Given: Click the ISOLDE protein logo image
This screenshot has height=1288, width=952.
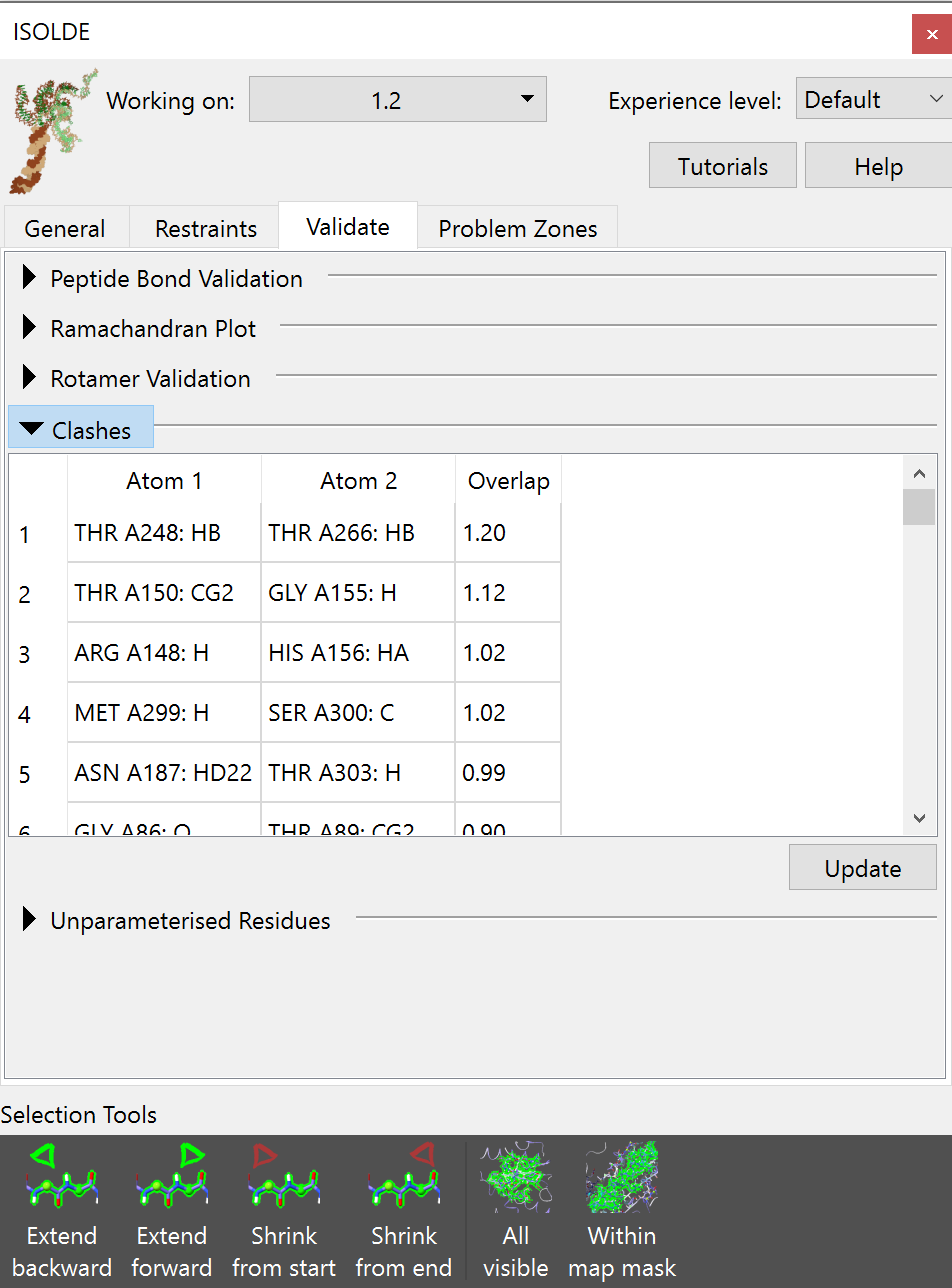Looking at the screenshot, I should [53, 131].
